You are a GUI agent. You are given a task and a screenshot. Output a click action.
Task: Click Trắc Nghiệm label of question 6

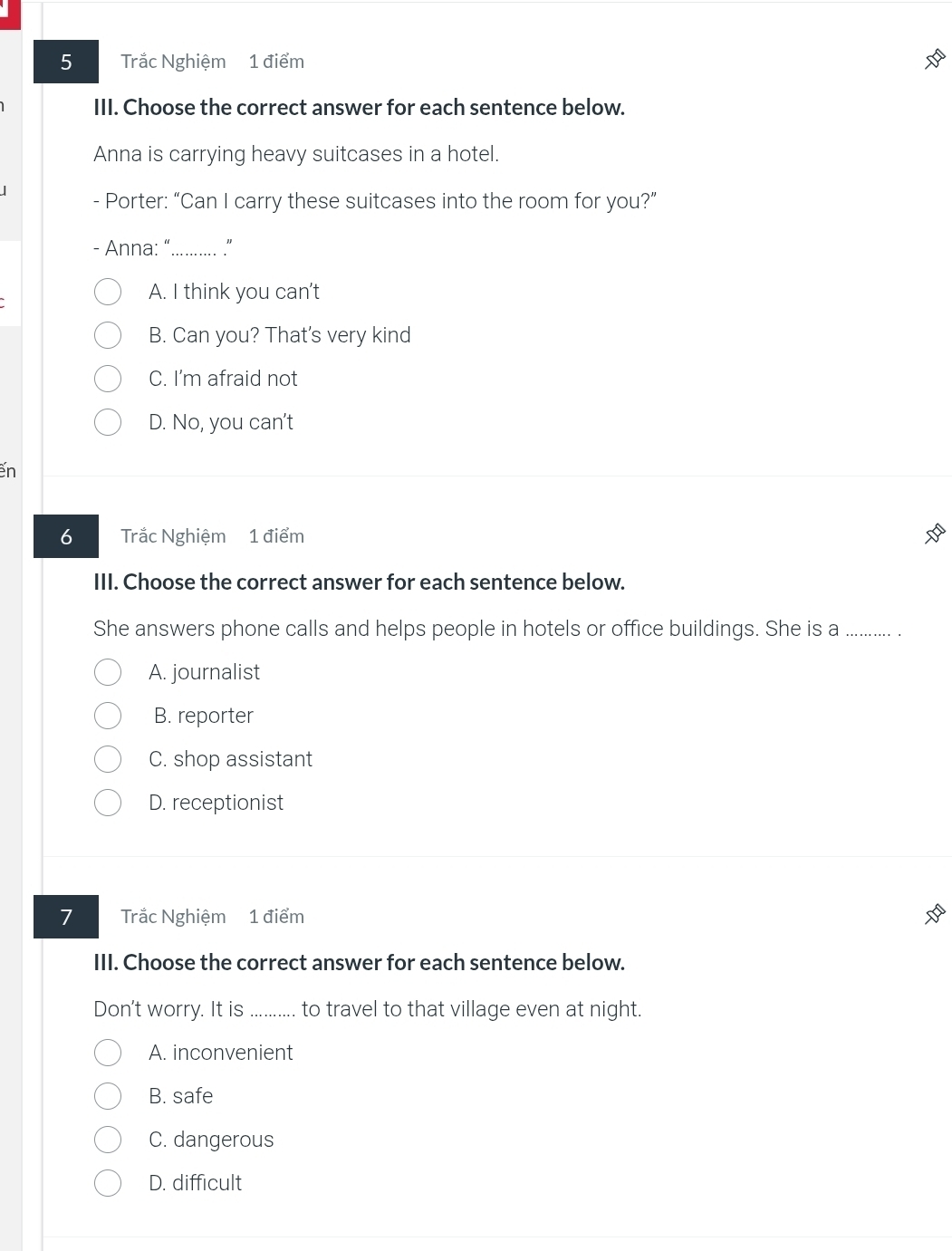pos(173,536)
